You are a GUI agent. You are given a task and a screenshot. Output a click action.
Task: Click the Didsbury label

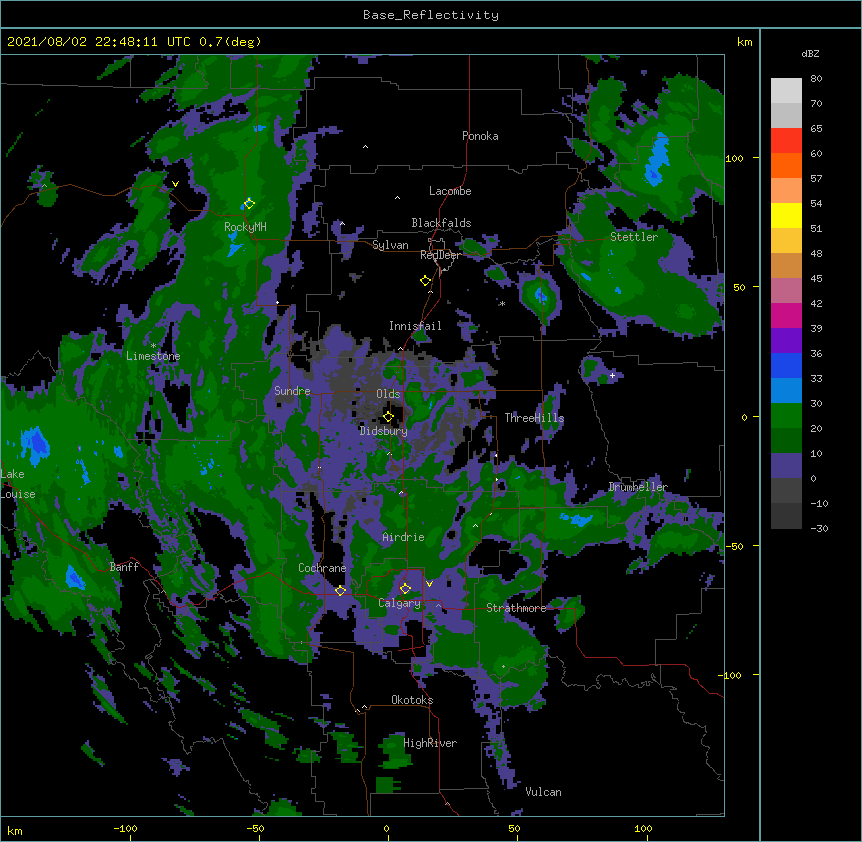pos(384,431)
